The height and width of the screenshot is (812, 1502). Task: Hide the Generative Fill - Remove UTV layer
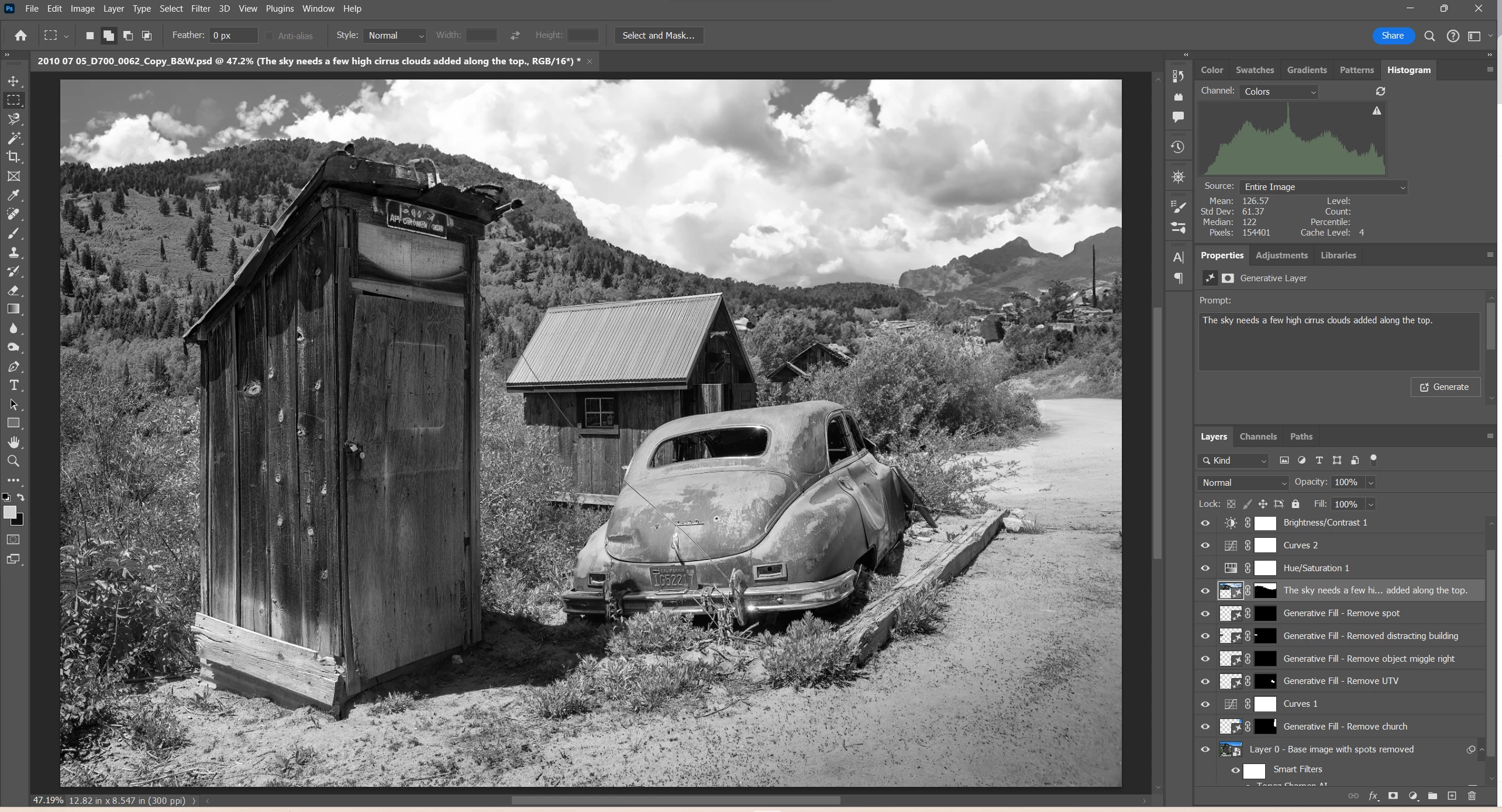pos(1205,681)
